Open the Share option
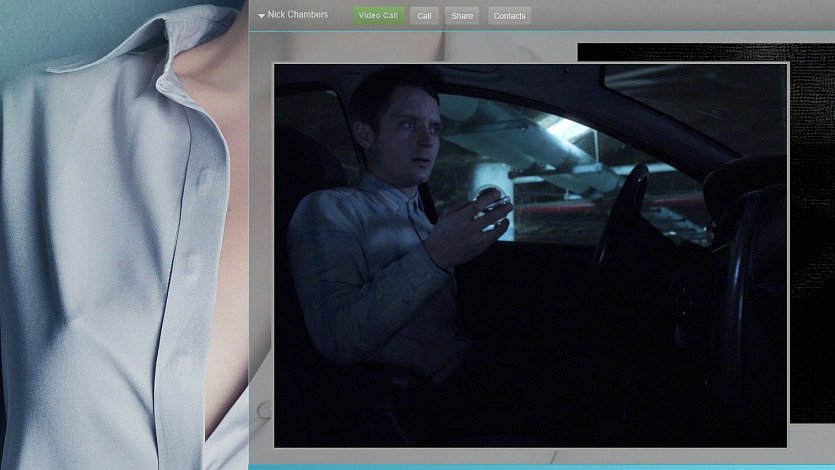 [x=461, y=16]
